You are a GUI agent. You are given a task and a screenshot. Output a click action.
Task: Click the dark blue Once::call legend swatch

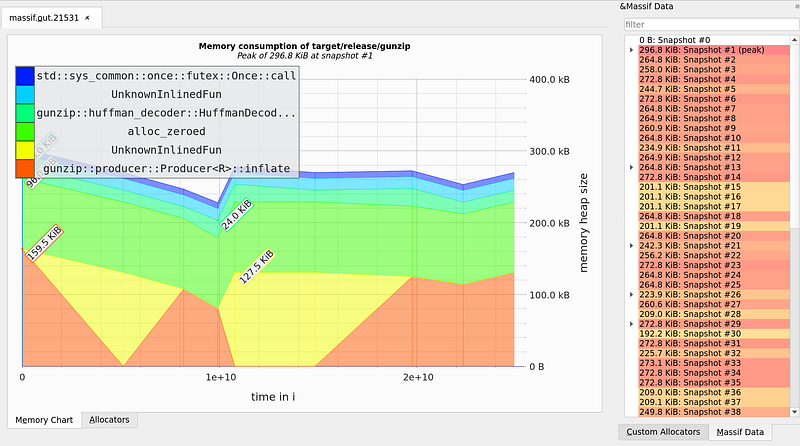click(x=26, y=75)
